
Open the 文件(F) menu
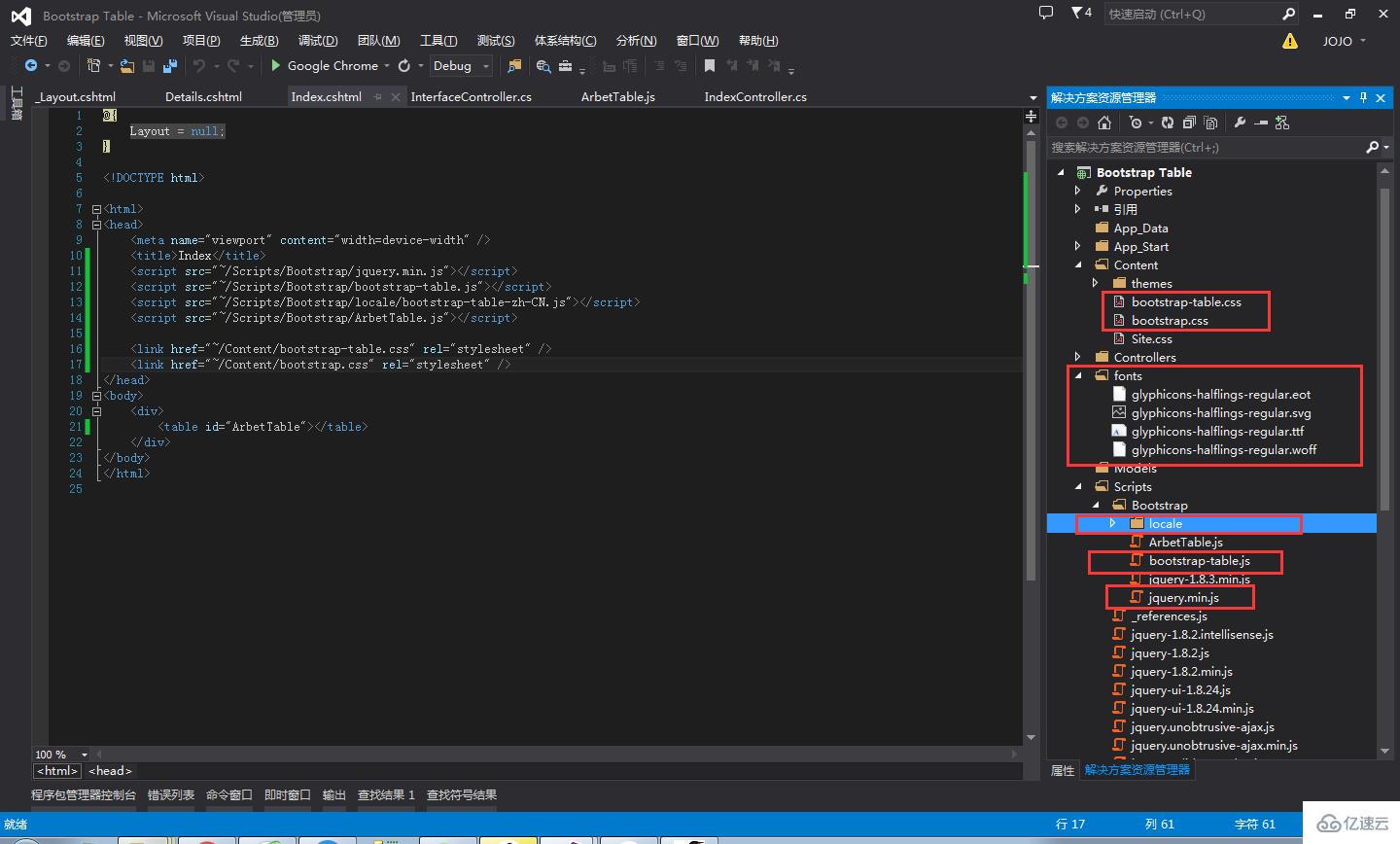[29, 40]
